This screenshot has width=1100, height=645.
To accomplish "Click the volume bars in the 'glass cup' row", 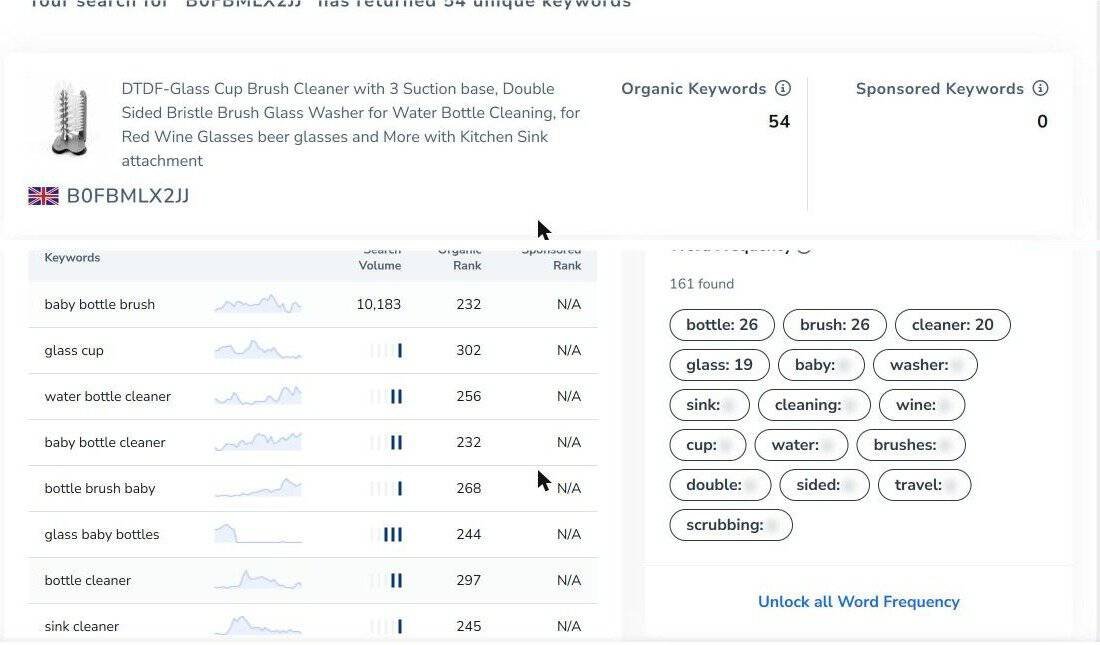I will click(x=386, y=350).
